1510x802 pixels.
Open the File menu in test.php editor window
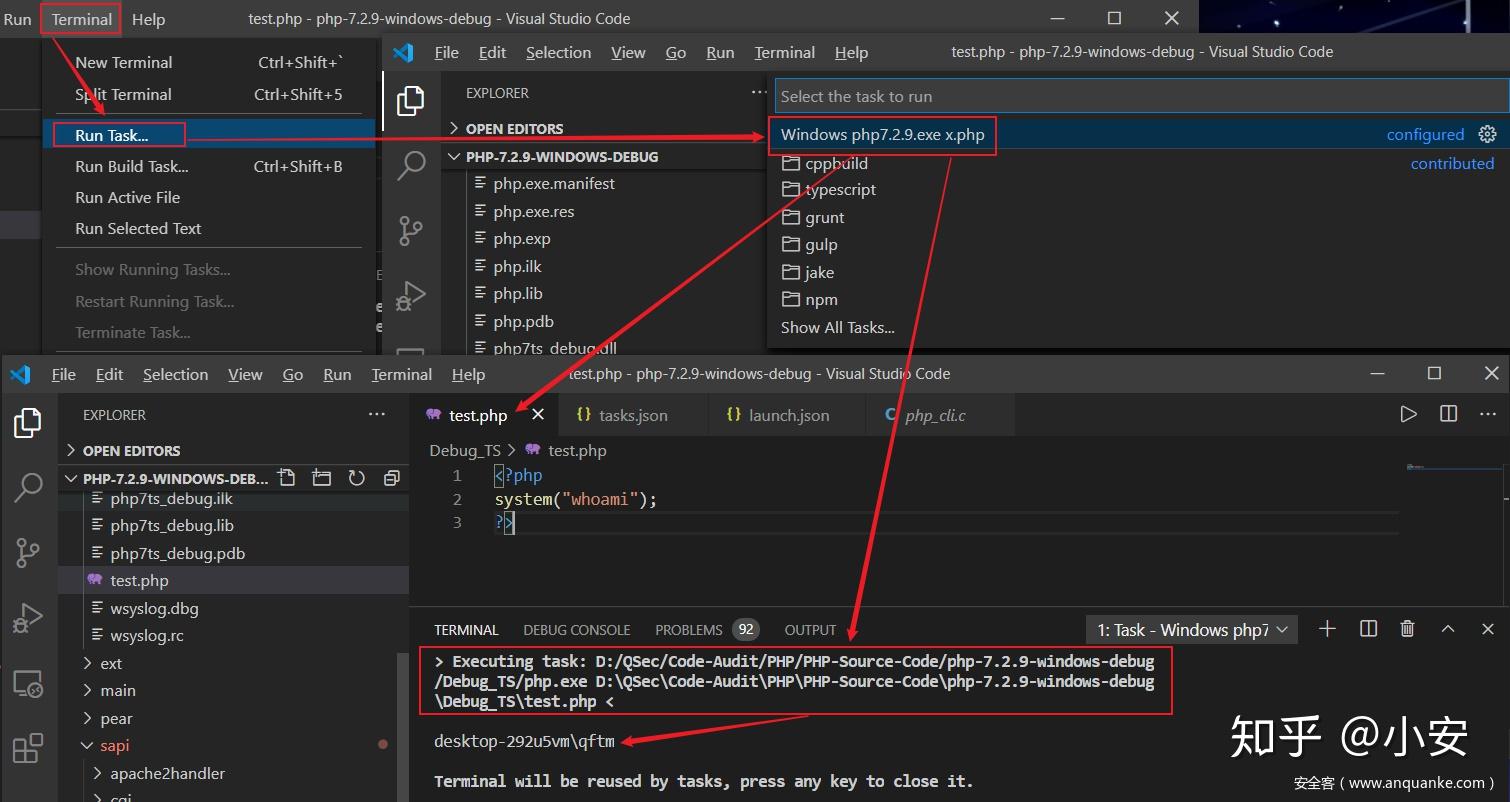point(64,374)
